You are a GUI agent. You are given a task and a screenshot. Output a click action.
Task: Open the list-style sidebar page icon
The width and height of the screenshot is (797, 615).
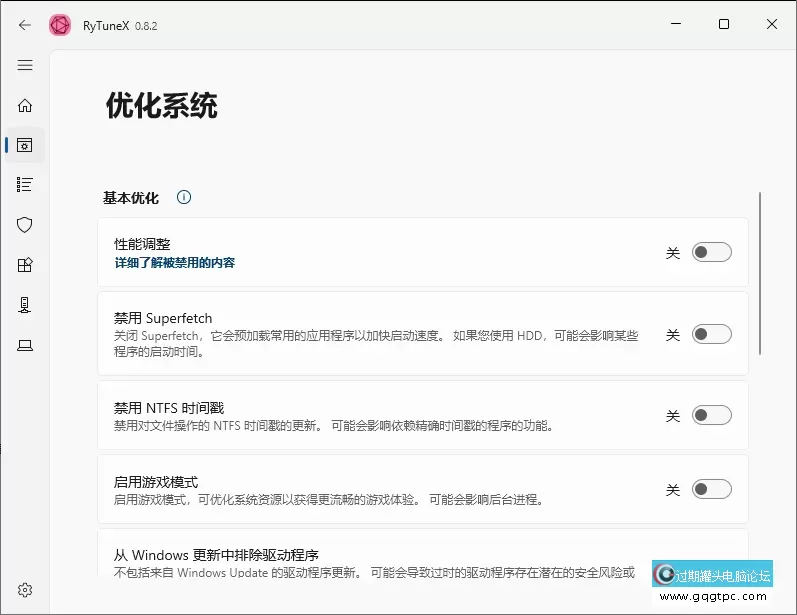point(25,185)
